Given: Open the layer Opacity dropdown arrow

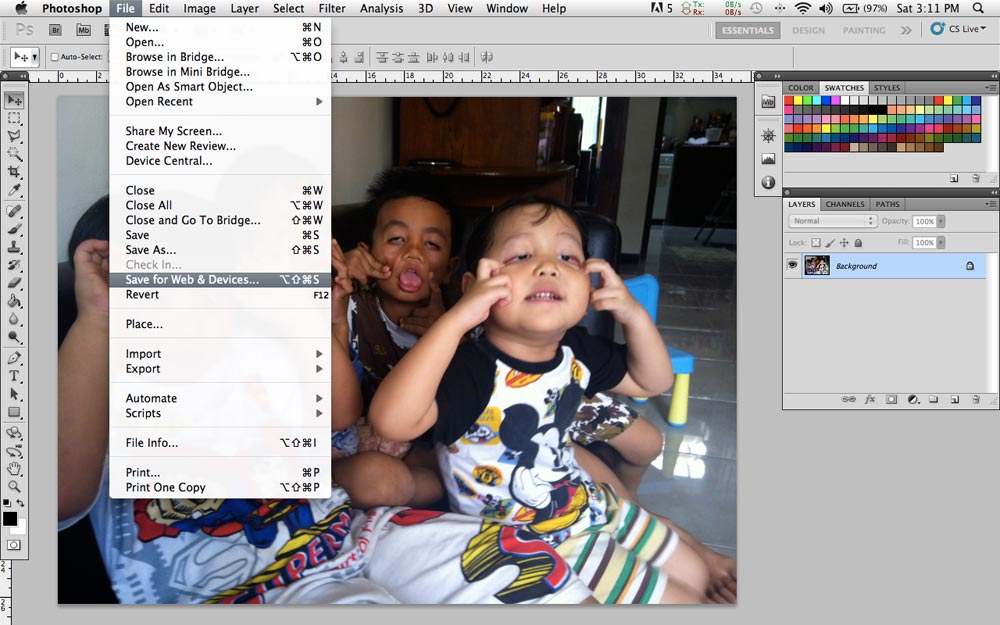Looking at the screenshot, I should [x=941, y=221].
